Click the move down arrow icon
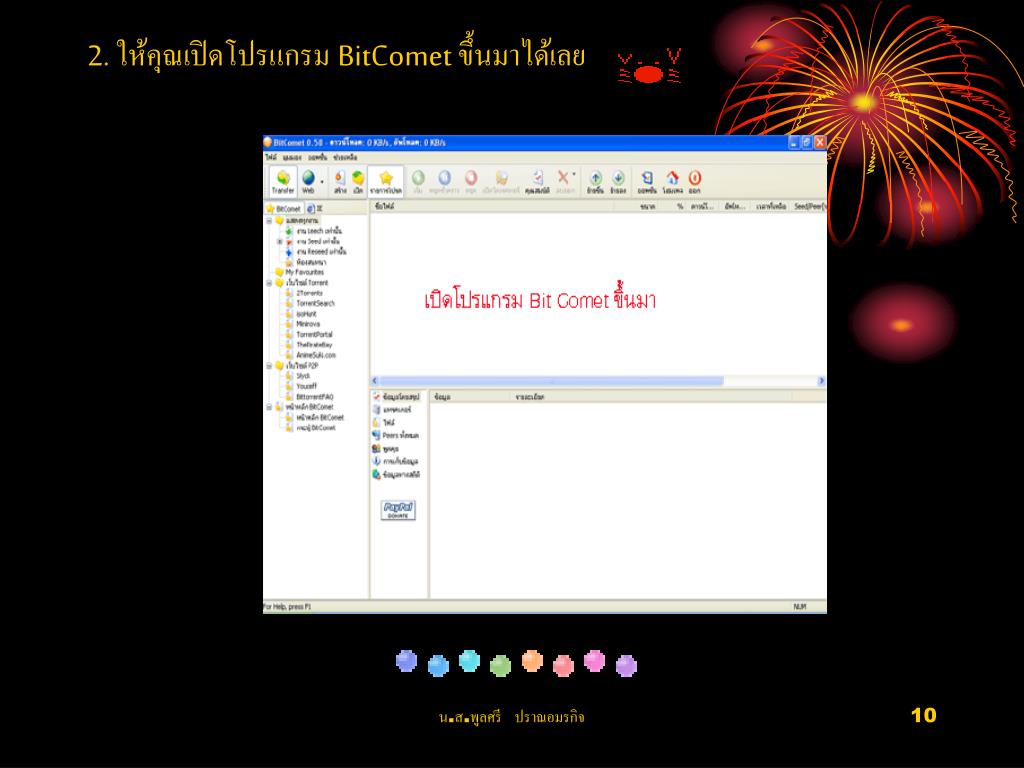This screenshot has height=768, width=1024. (x=618, y=181)
